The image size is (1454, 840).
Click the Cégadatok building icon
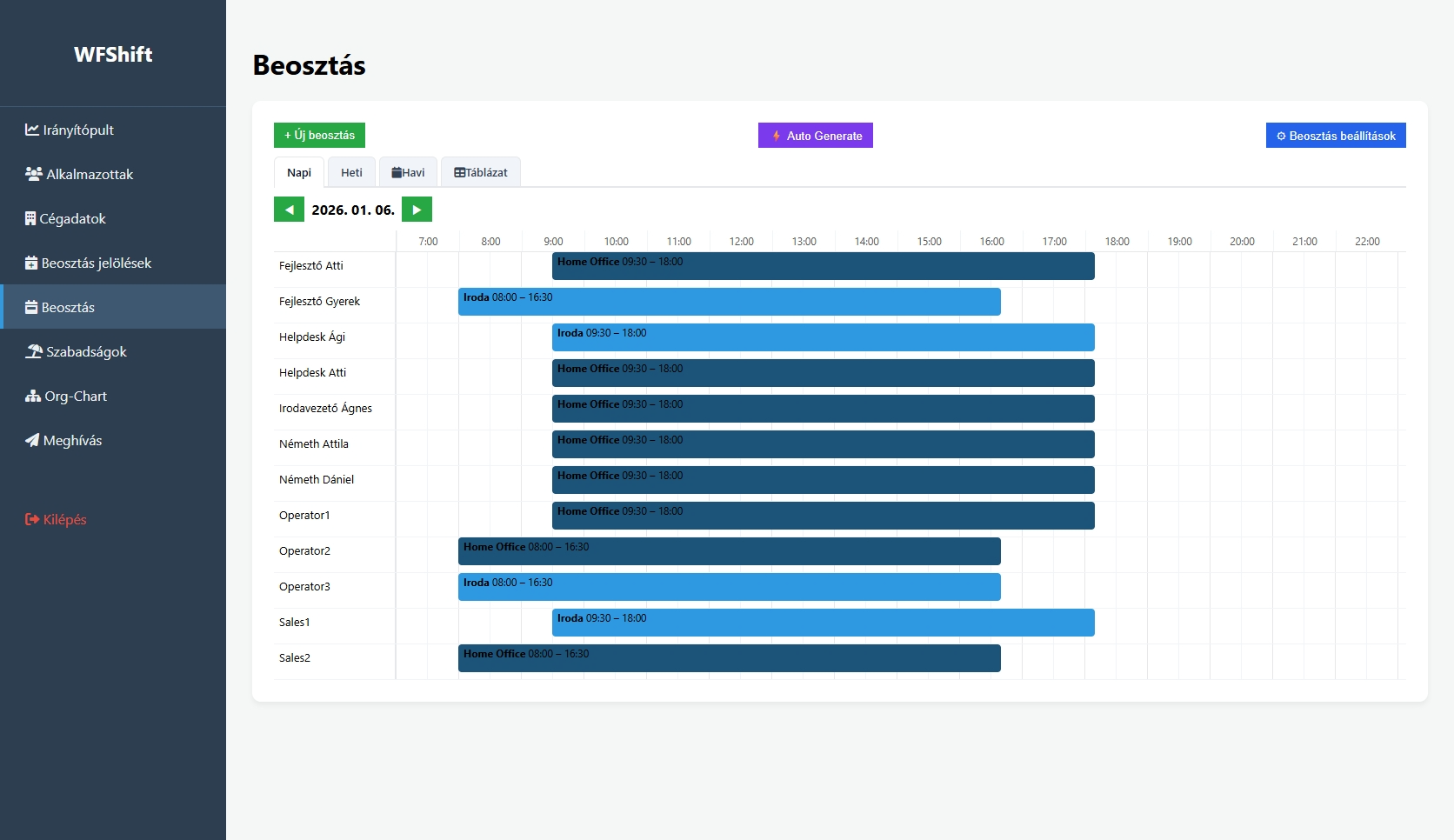pyautogui.click(x=30, y=218)
